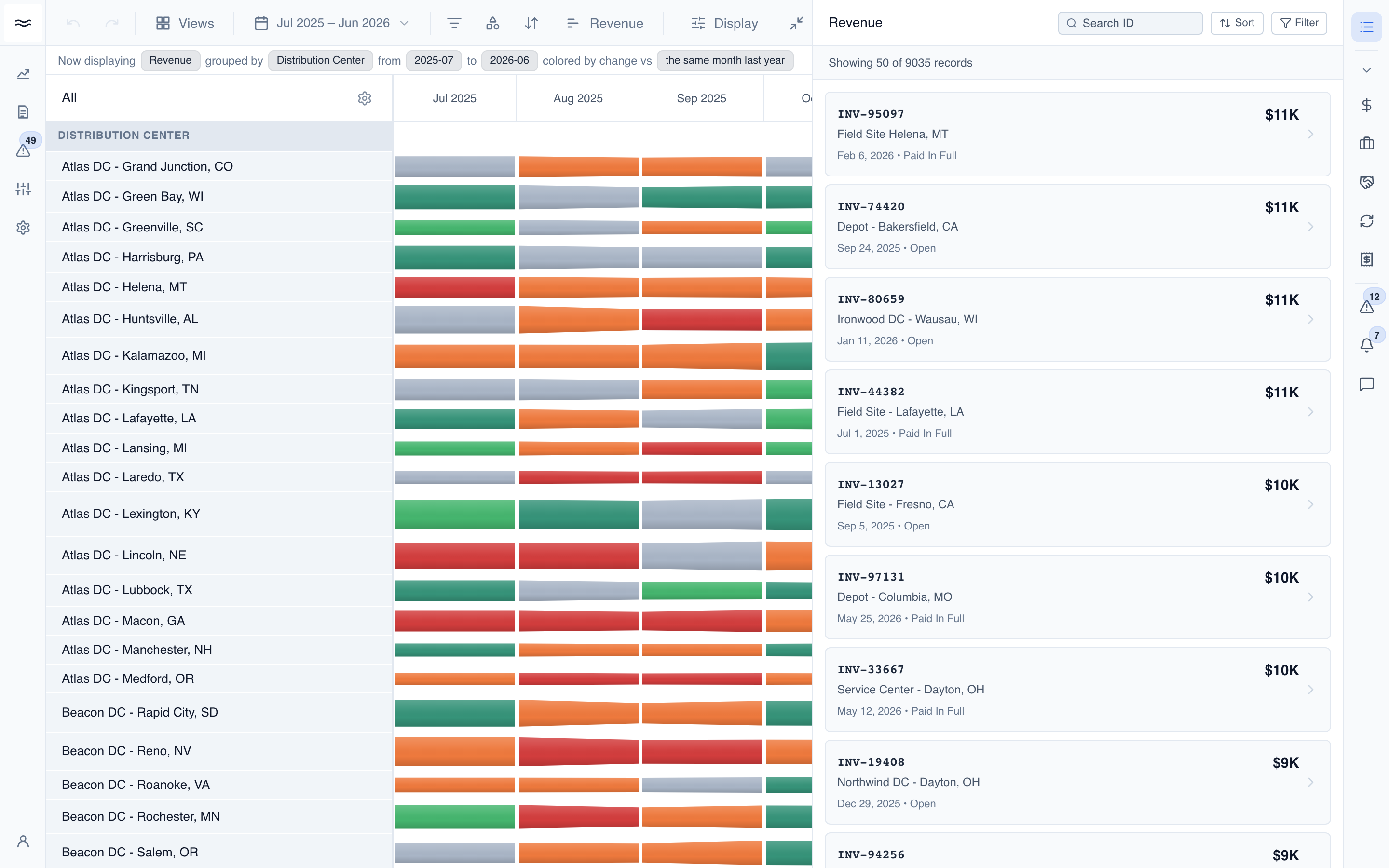Click the wave logo icon

tap(23, 23)
